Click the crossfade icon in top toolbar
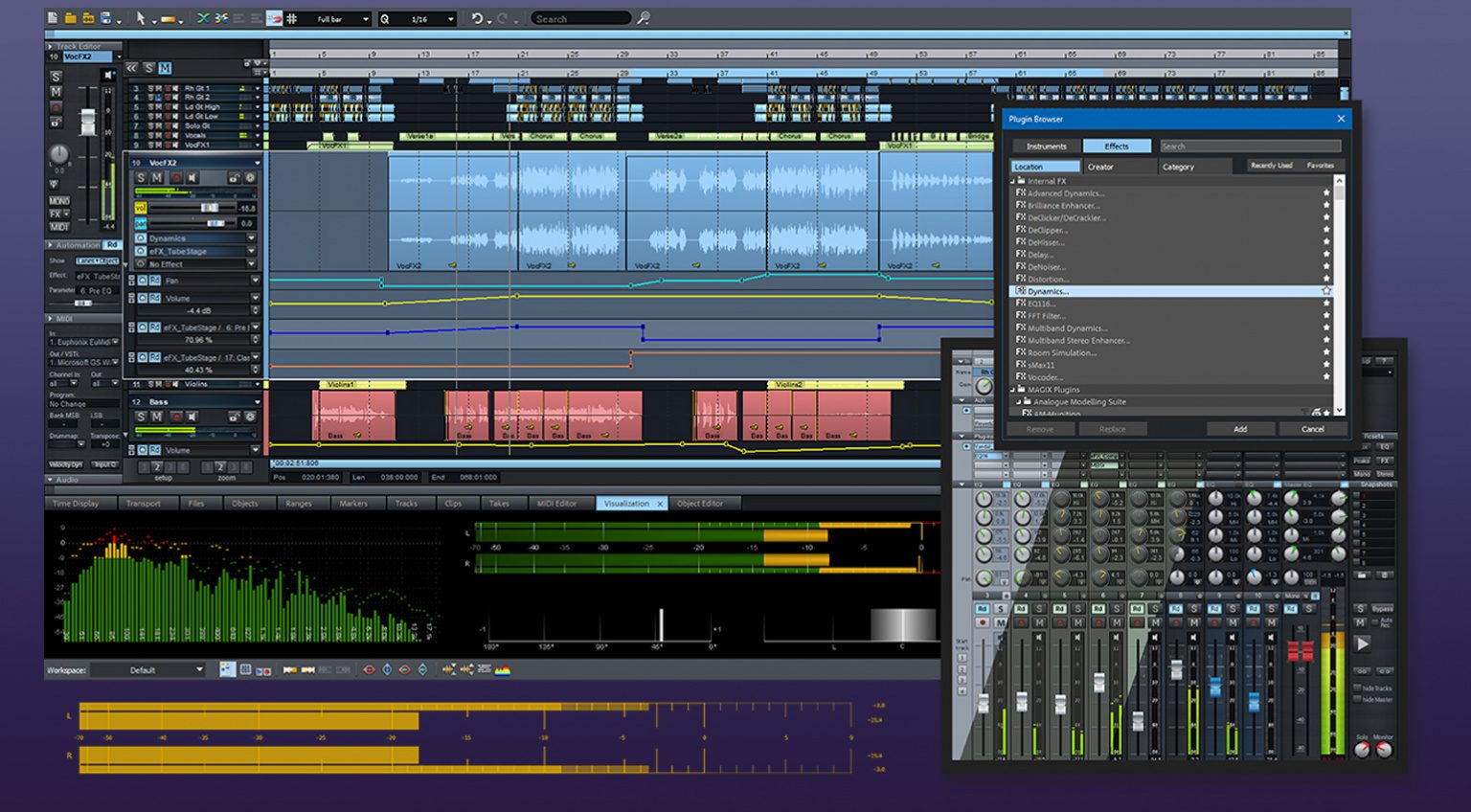The height and width of the screenshot is (812, 1471). click(203, 18)
